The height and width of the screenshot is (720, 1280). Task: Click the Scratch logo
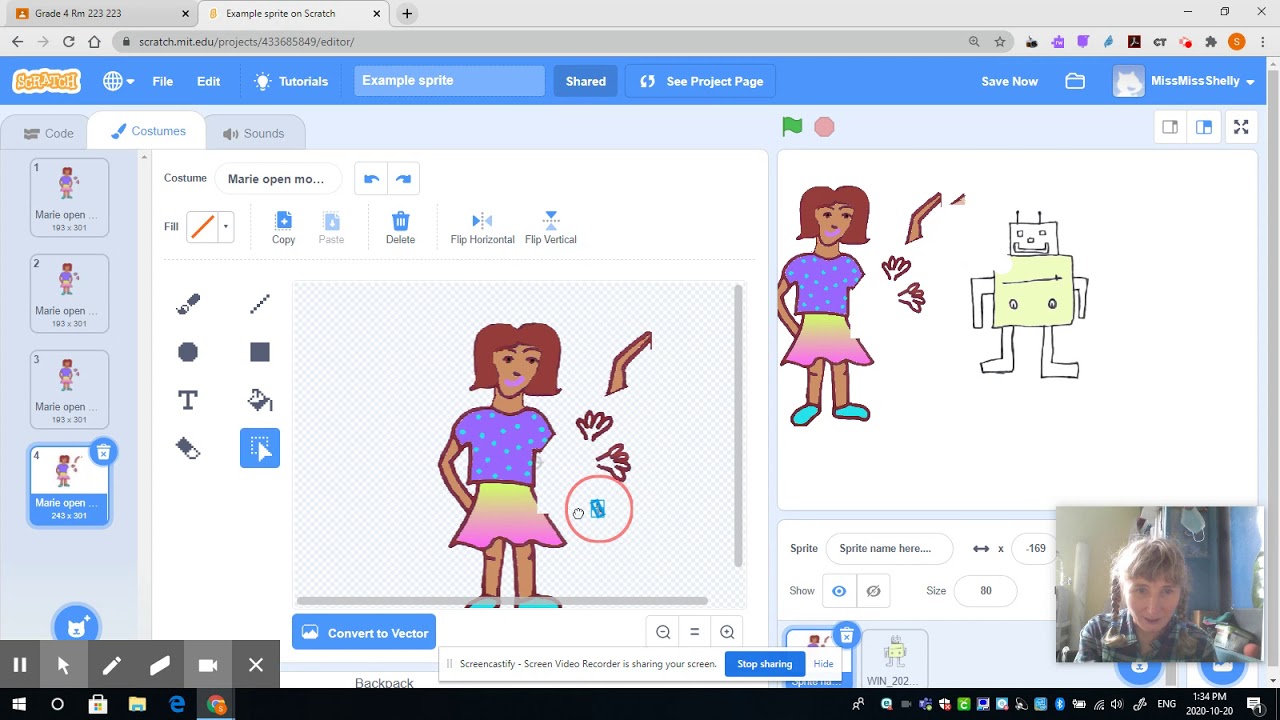[x=46, y=81]
